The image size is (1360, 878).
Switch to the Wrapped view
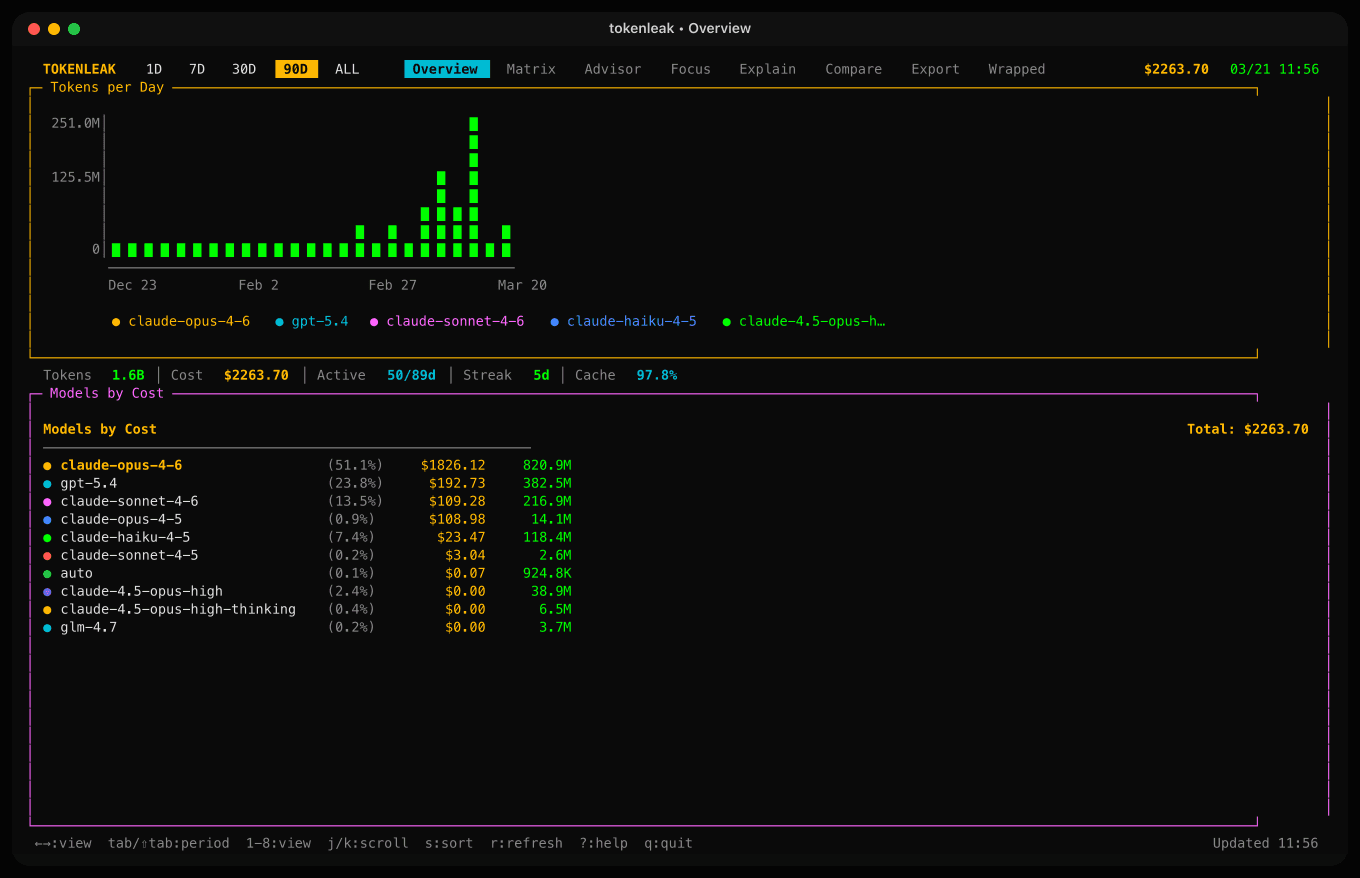coord(1017,69)
